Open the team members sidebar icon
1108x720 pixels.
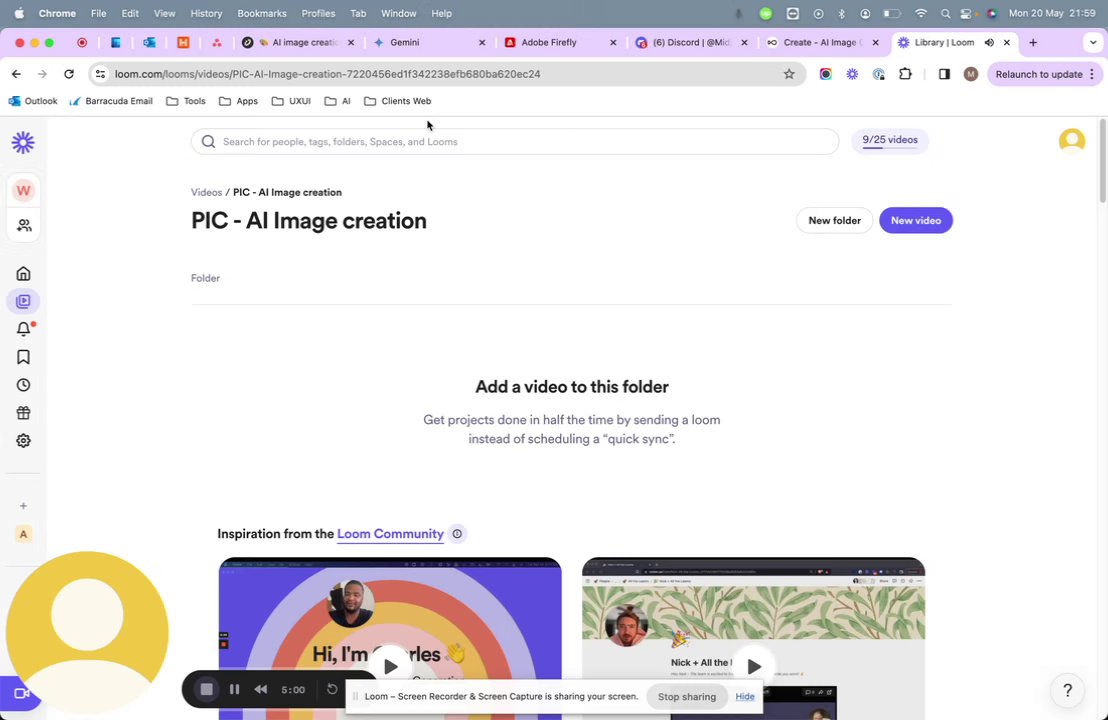(23, 225)
